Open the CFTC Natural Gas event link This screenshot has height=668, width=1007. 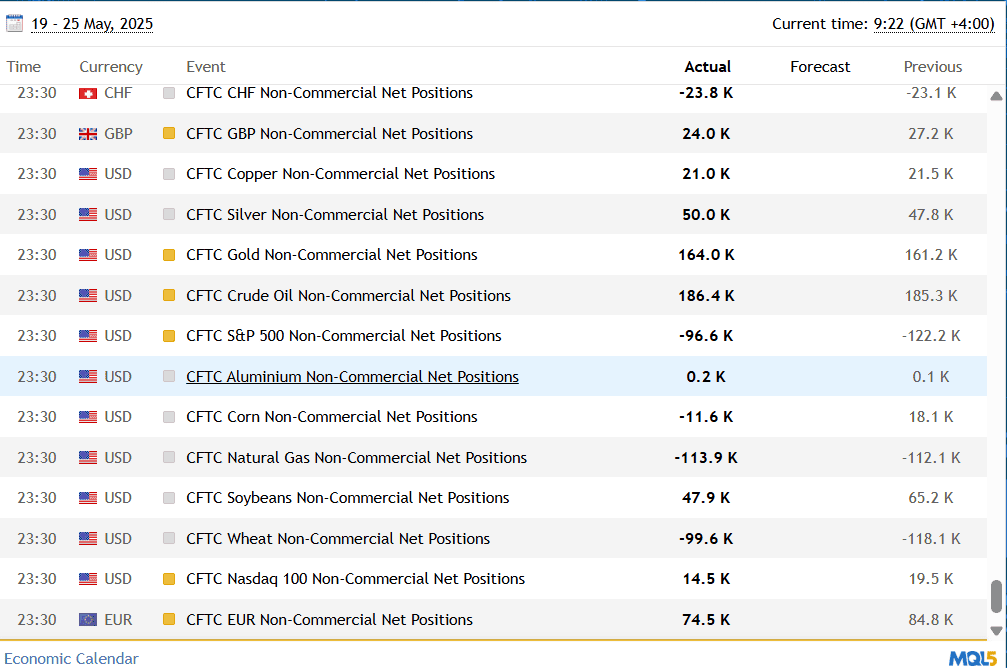pos(356,457)
